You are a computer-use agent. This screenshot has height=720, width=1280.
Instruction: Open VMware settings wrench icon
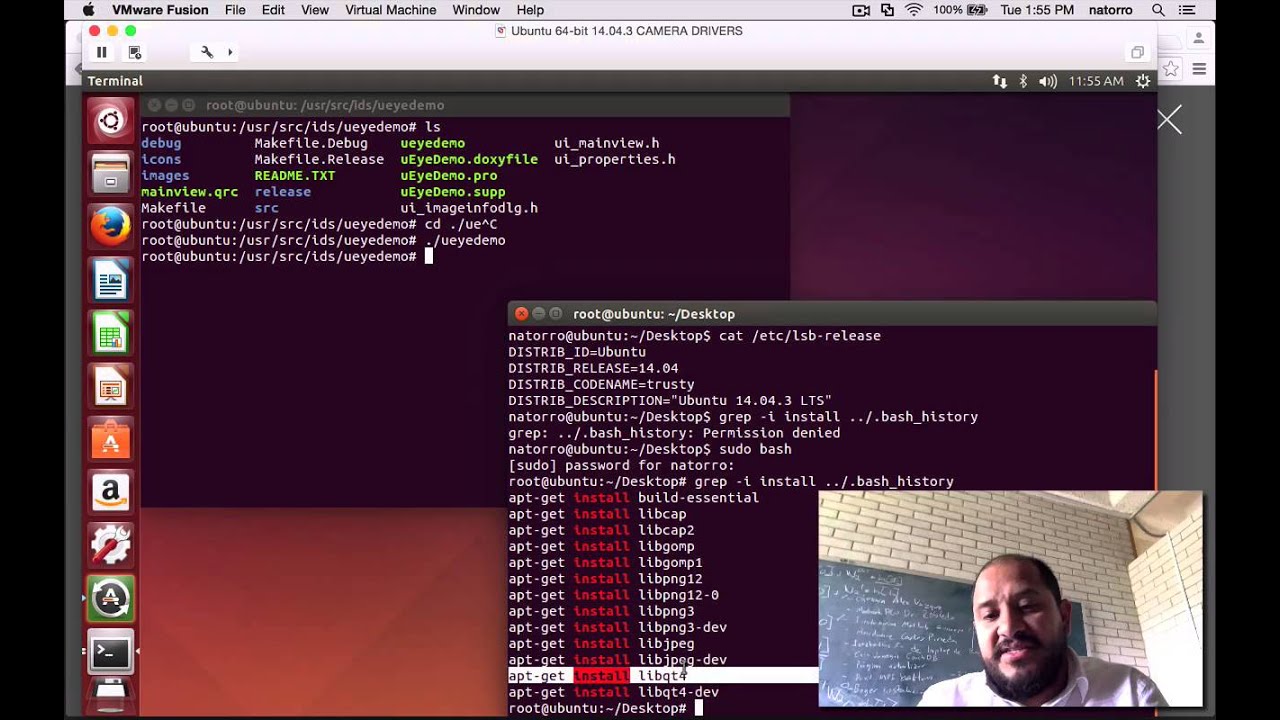[207, 52]
